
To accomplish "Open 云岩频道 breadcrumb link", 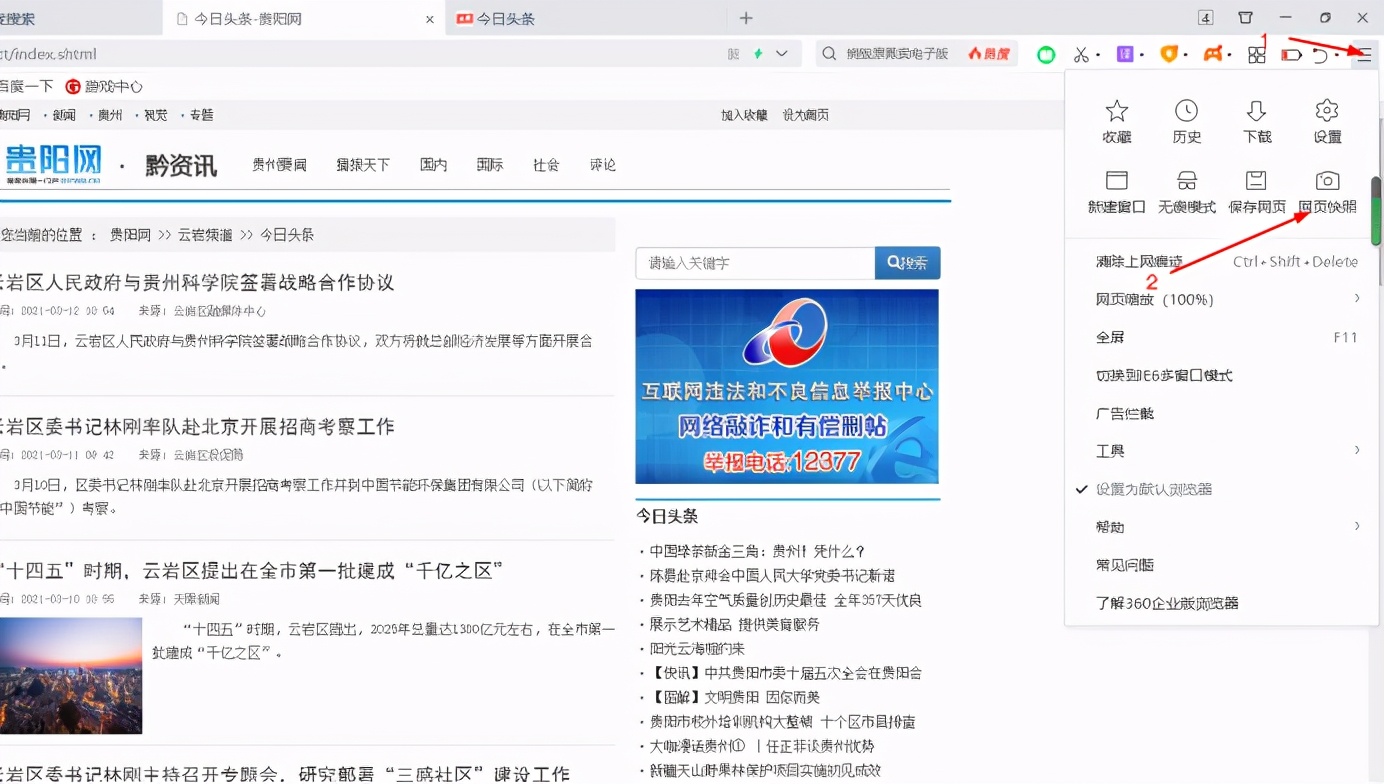I will click(205, 235).
